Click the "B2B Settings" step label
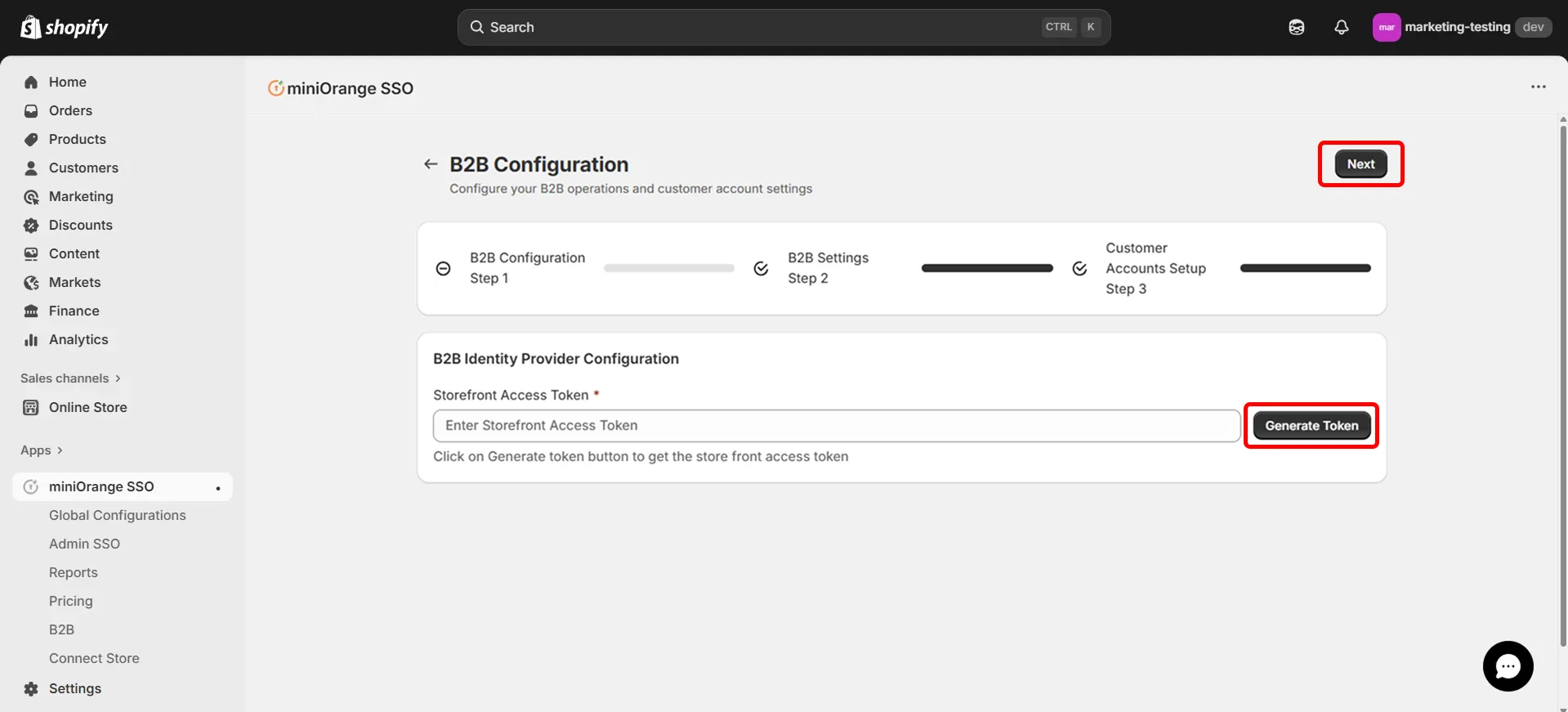Screen dimensions: 1568x712 point(829,257)
